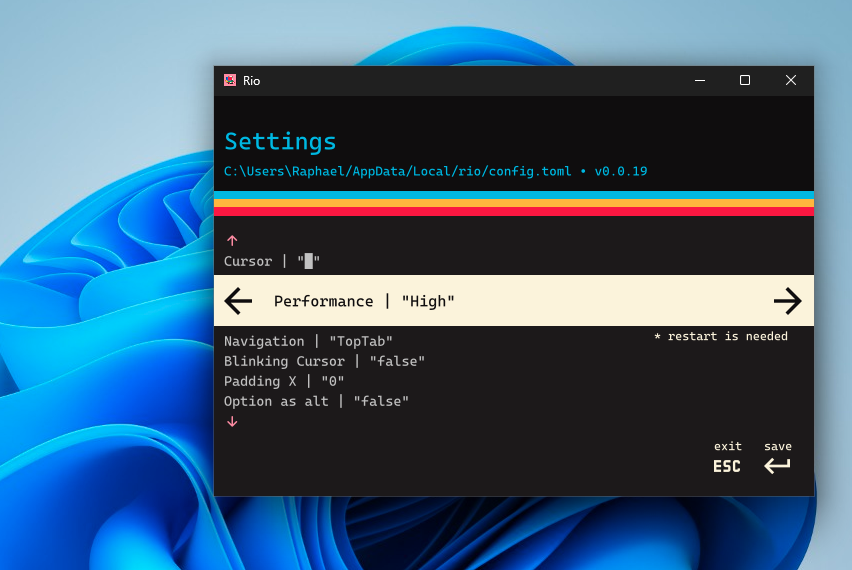Click the Rio app icon in the title bar
Viewport: 852px width, 570px height.
click(230, 80)
